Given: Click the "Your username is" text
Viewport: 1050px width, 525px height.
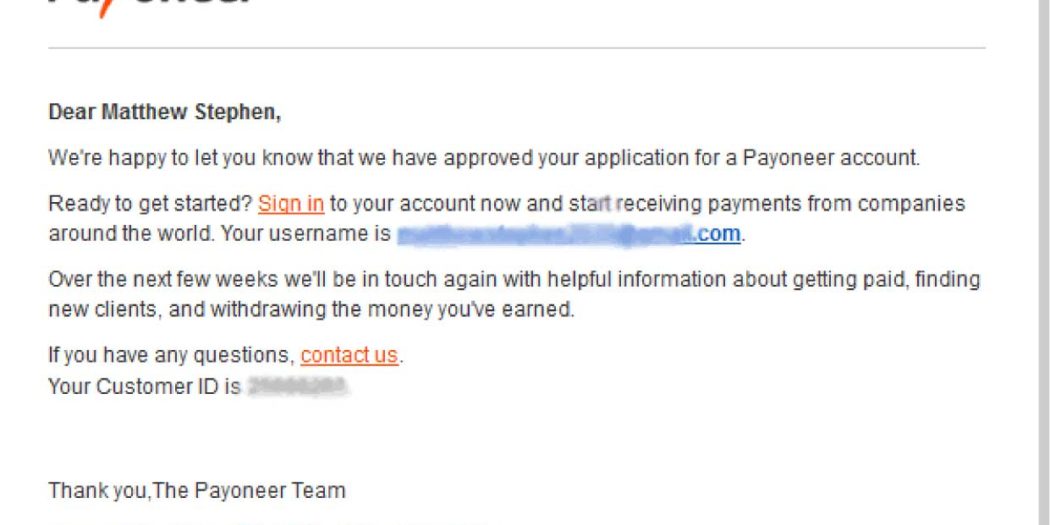Looking at the screenshot, I should point(306,234).
